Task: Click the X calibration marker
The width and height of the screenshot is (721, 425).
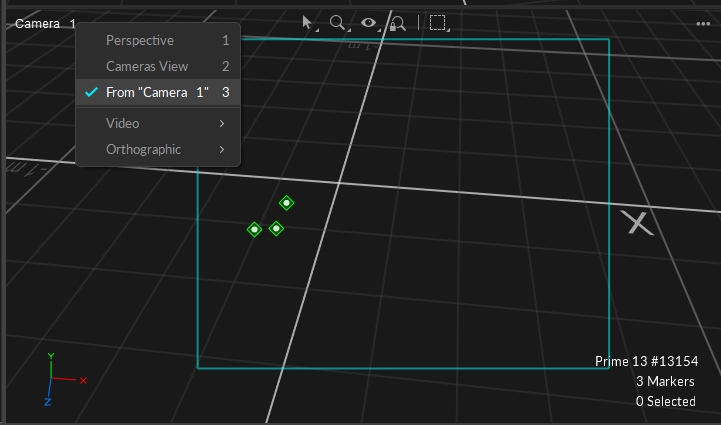Action: pos(639,223)
